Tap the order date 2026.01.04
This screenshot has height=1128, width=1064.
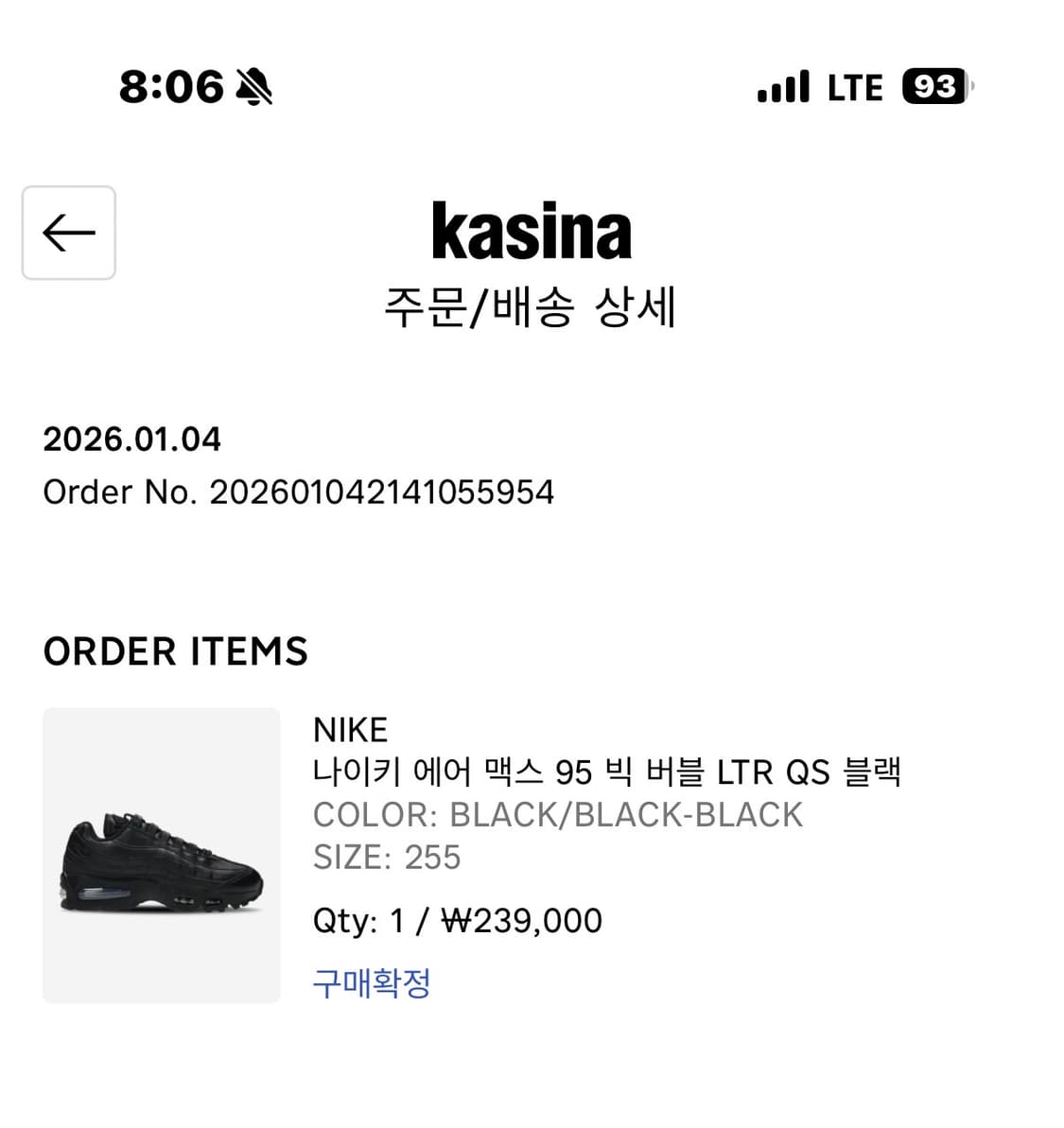tap(132, 439)
